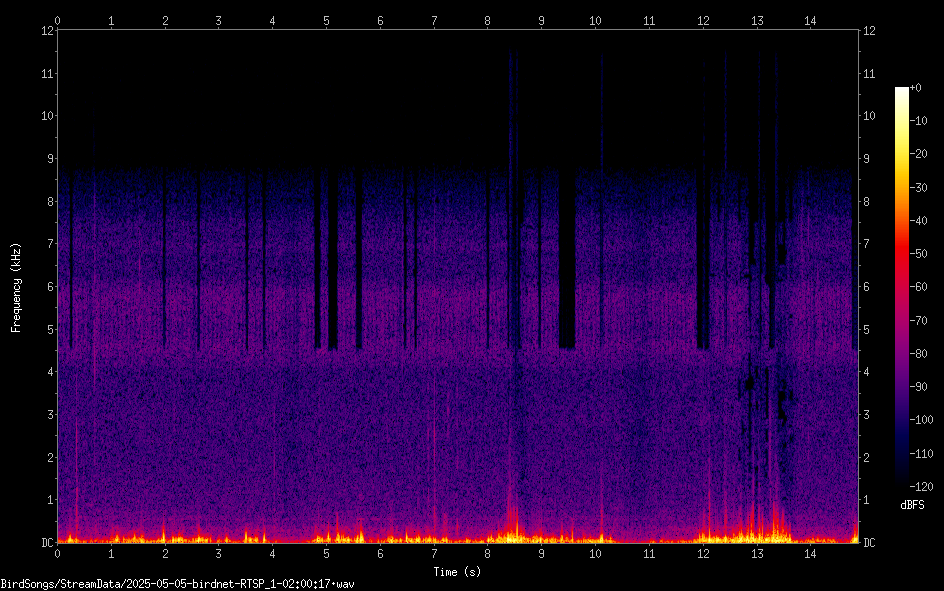Click the "-80" color scale label

(919, 354)
